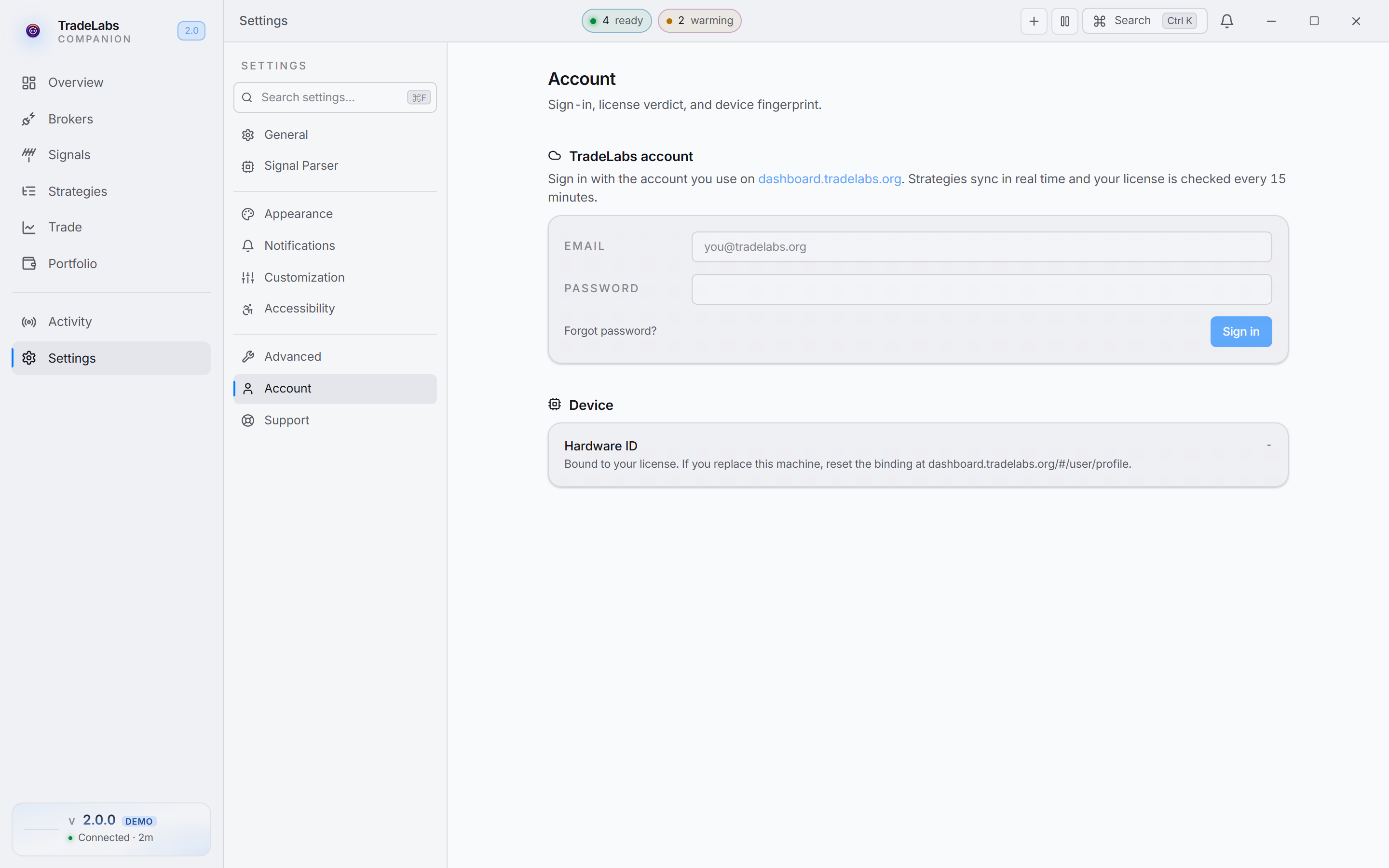The height and width of the screenshot is (868, 1389).
Task: Click the Advanced wrench icon
Action: (248, 357)
